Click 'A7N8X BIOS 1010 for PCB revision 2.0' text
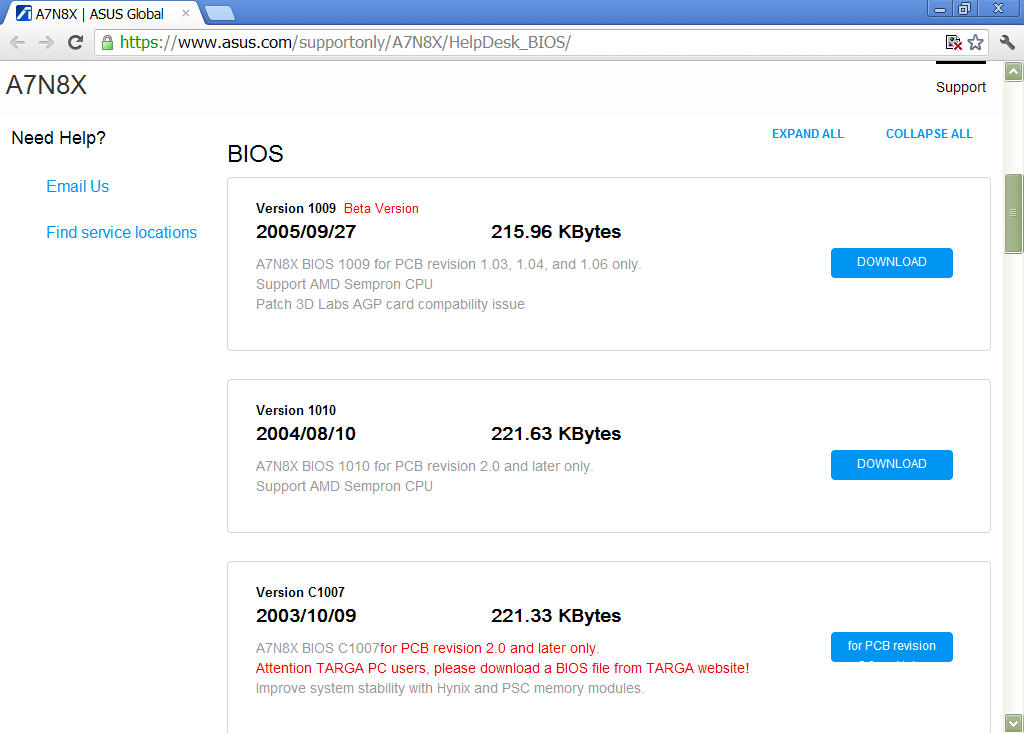Image resolution: width=1024 pixels, height=733 pixels. click(424, 466)
